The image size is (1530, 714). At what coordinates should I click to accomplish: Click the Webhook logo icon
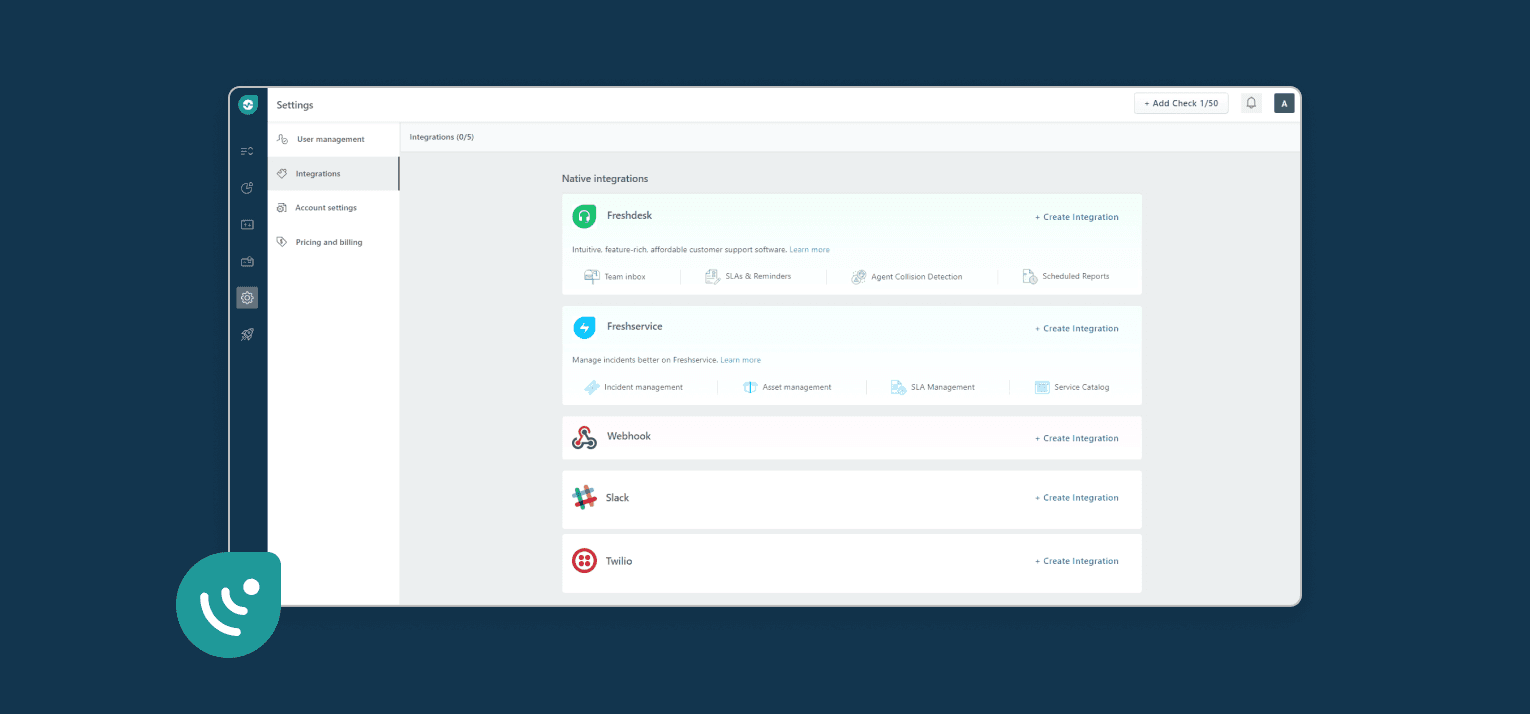(584, 438)
